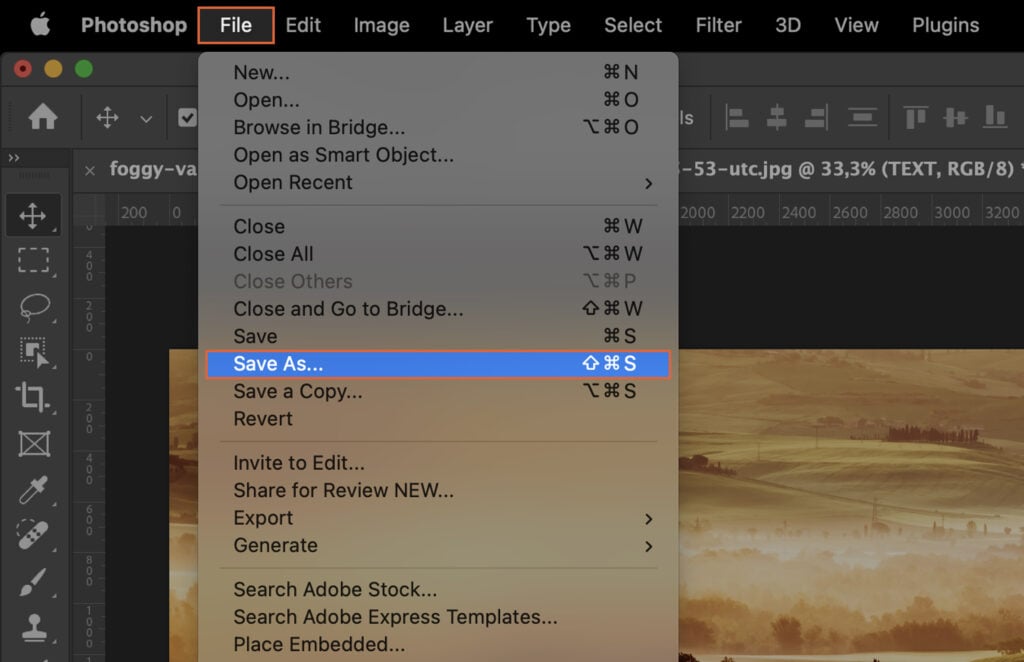Activate the Lasso tool
Image resolution: width=1024 pixels, height=662 pixels.
click(x=34, y=308)
